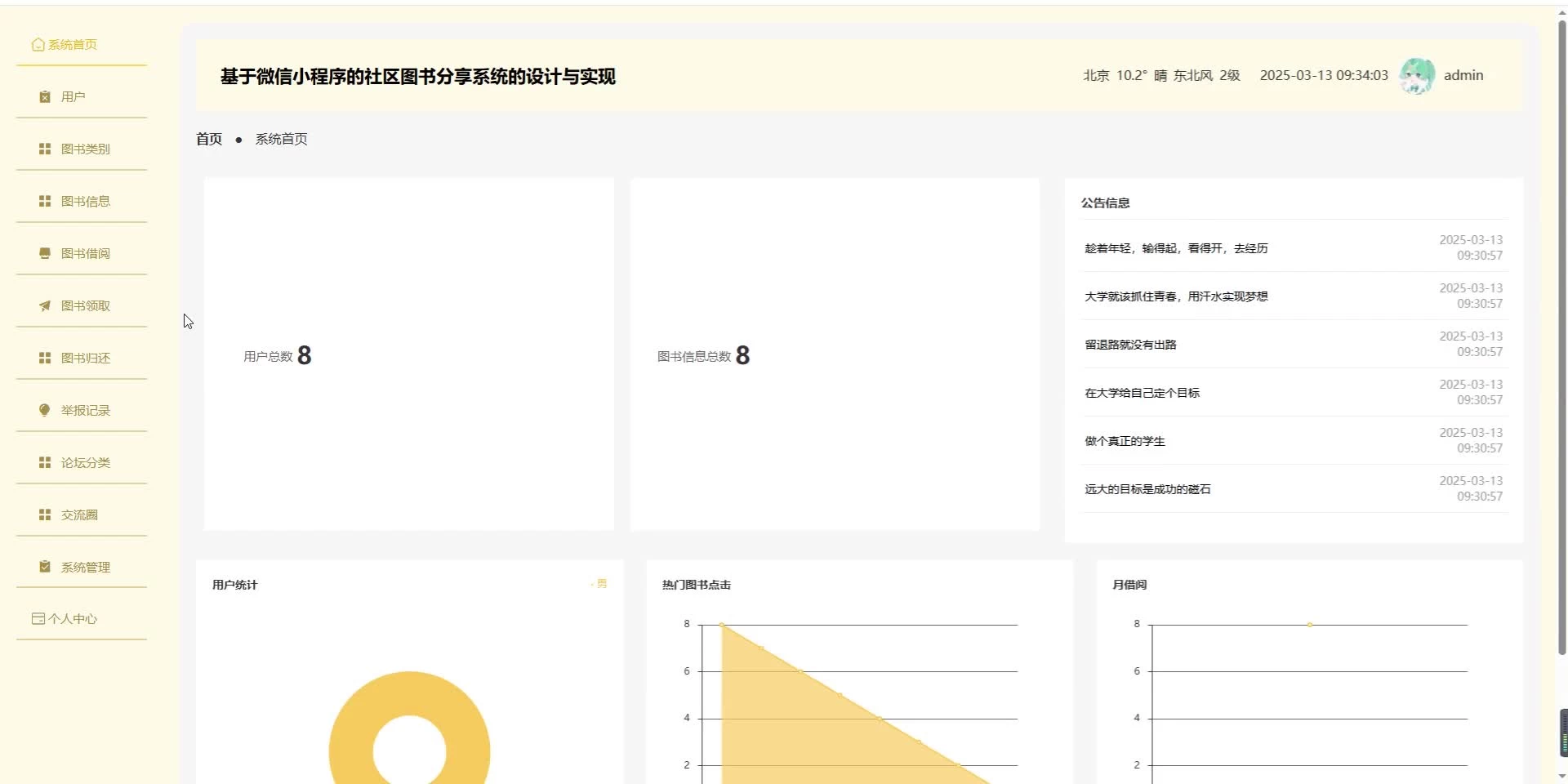Click the system title 基于微信小程序的社区图书分享系统
Viewport: 1568px width, 784px height.
418,77
